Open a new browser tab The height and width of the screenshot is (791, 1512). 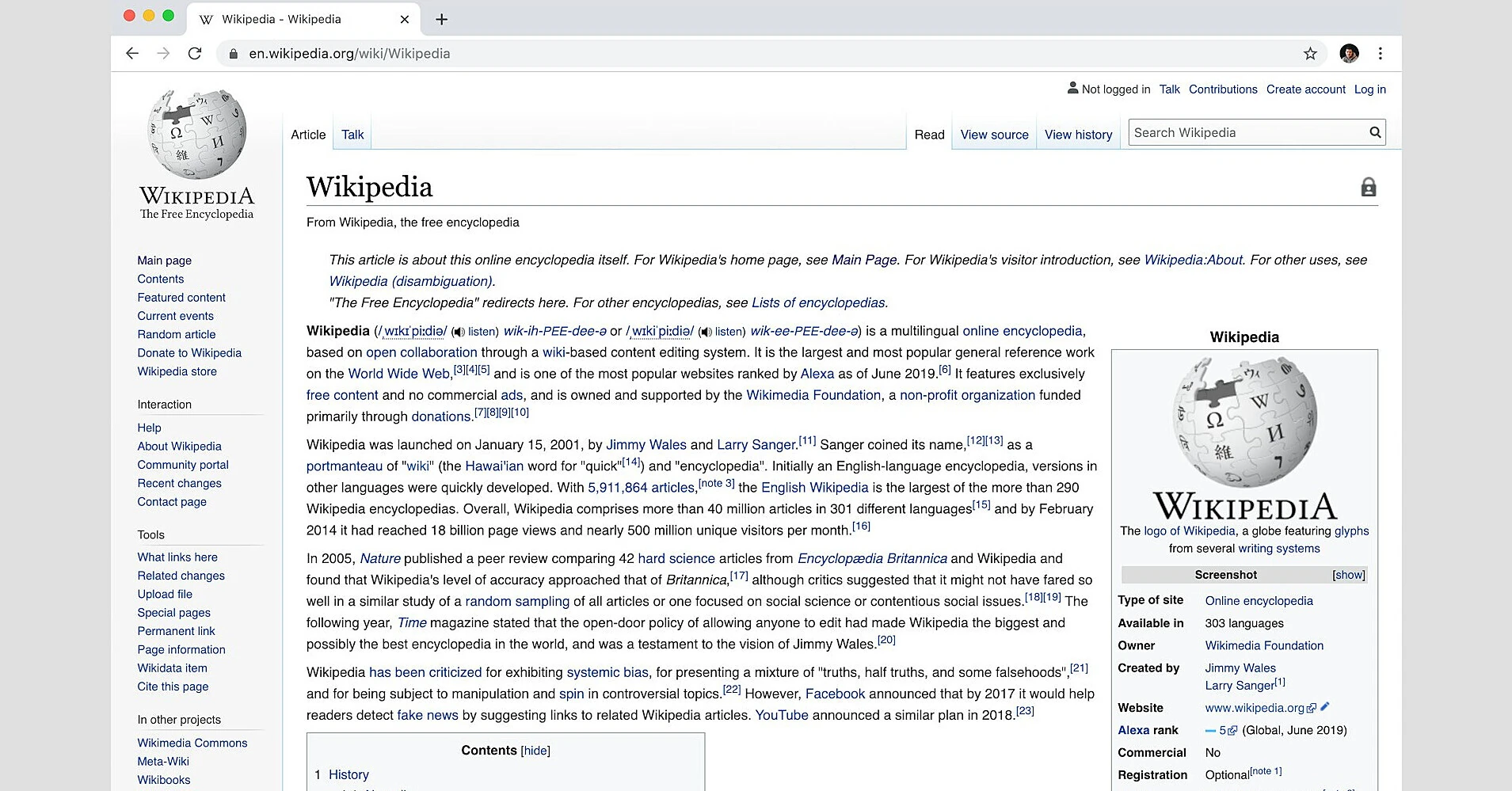click(442, 19)
